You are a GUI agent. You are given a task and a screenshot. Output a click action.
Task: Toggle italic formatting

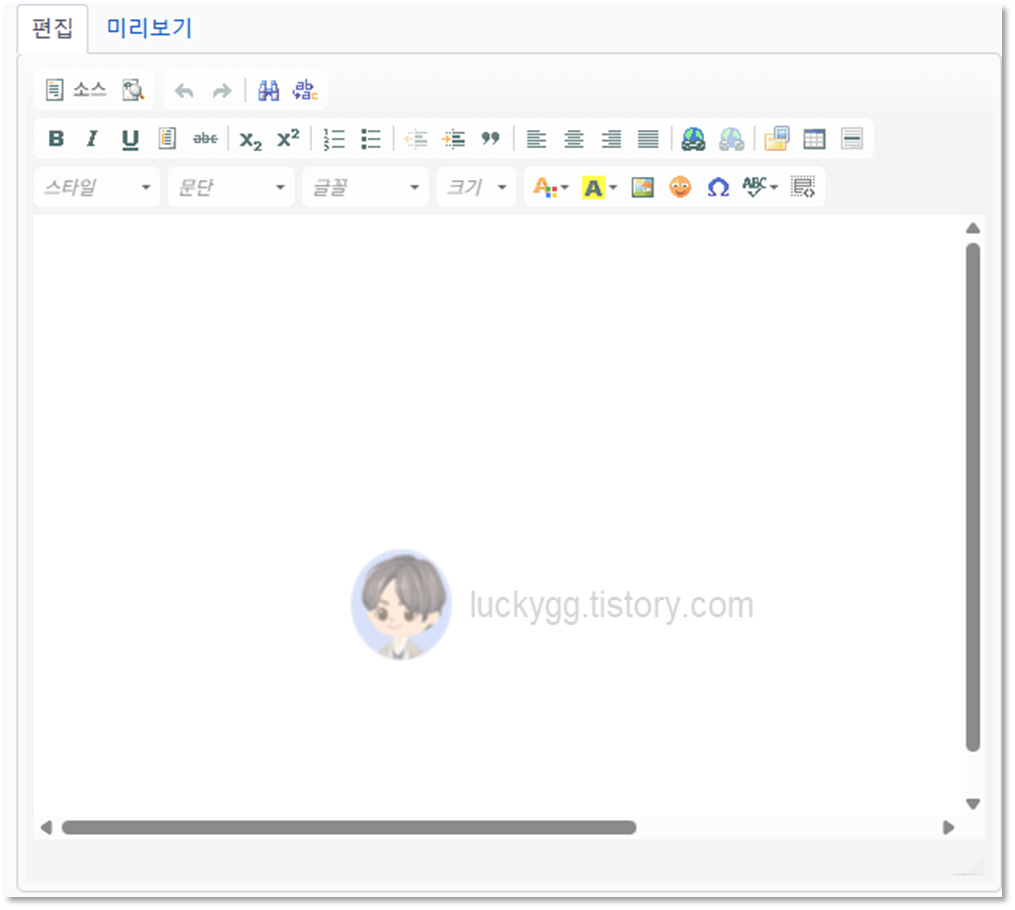coord(93,139)
